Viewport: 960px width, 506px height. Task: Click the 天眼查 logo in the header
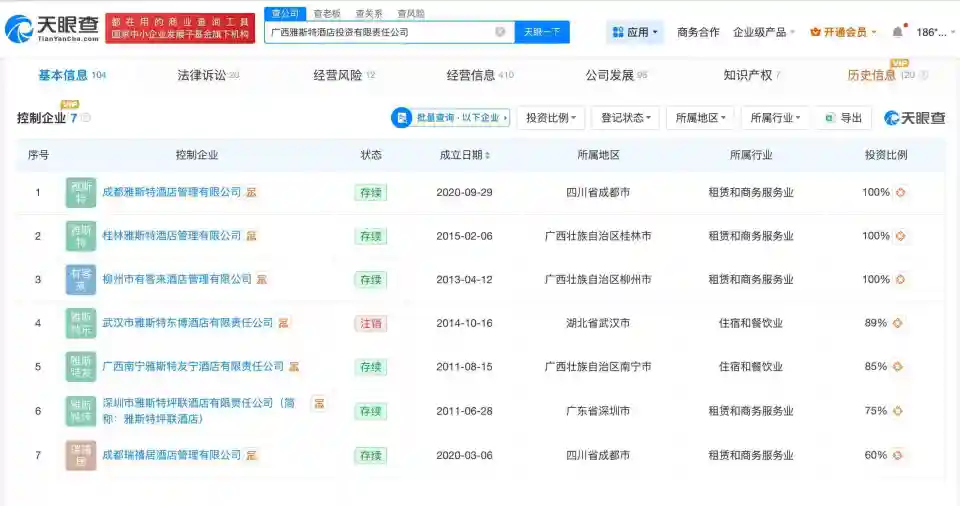pos(52,28)
